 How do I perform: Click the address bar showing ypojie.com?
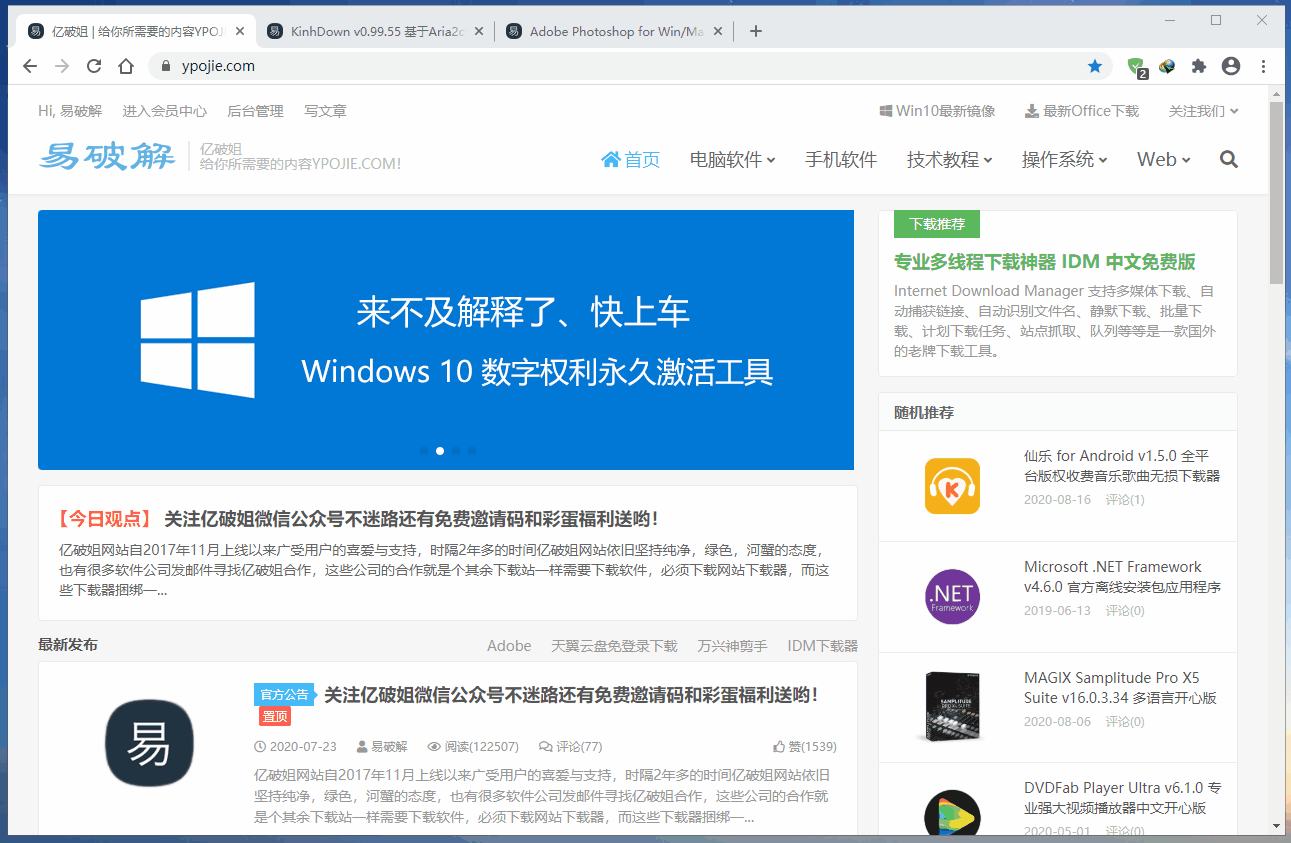point(630,66)
